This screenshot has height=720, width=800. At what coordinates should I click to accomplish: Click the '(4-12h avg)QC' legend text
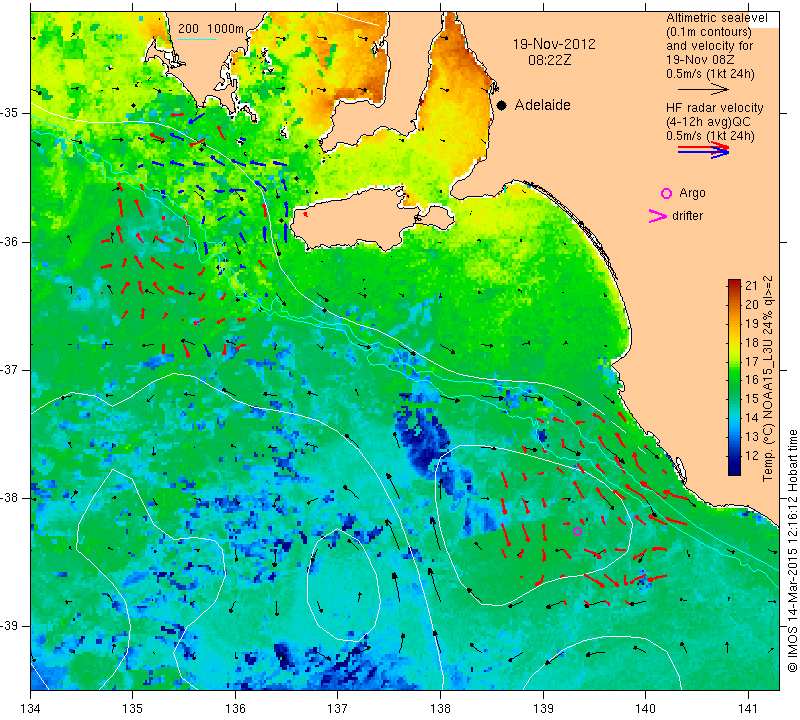(x=708, y=122)
